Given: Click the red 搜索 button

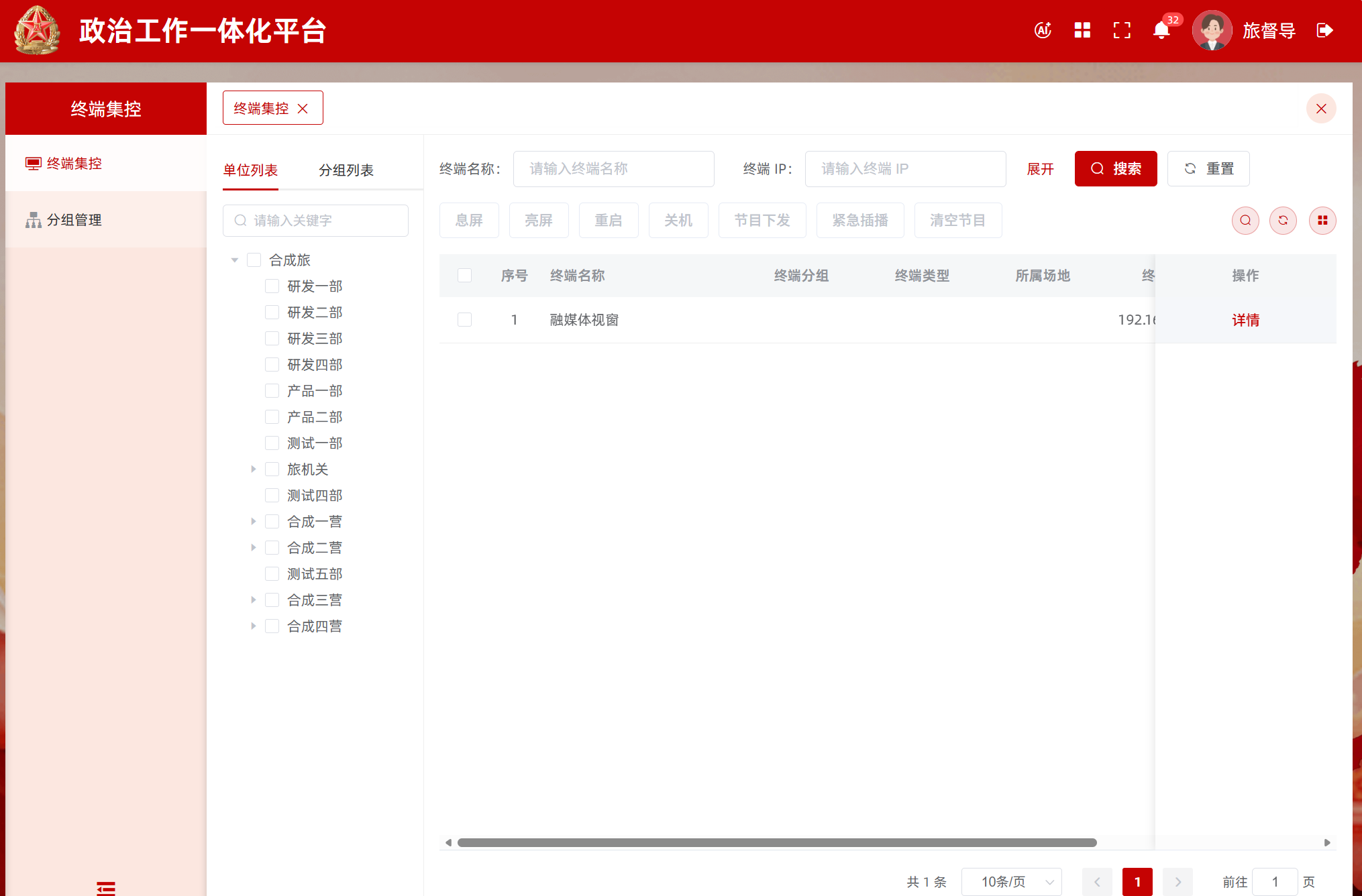Looking at the screenshot, I should click(1115, 169).
